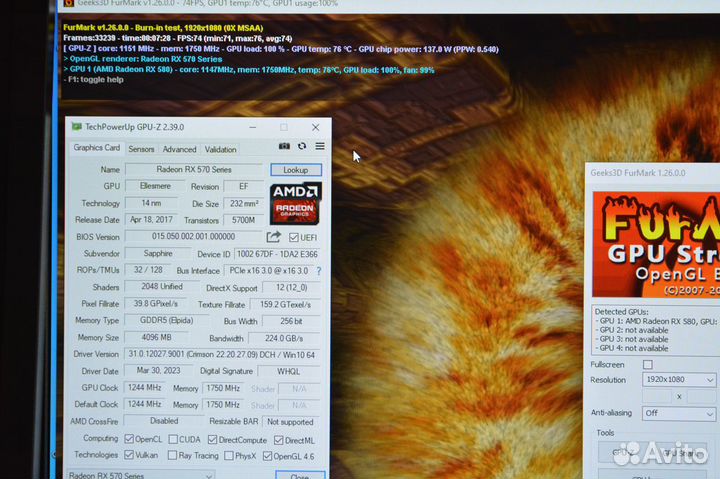Click the GPU-Z title bar app icon
Viewport: 720px width, 479px height.
pos(76,127)
